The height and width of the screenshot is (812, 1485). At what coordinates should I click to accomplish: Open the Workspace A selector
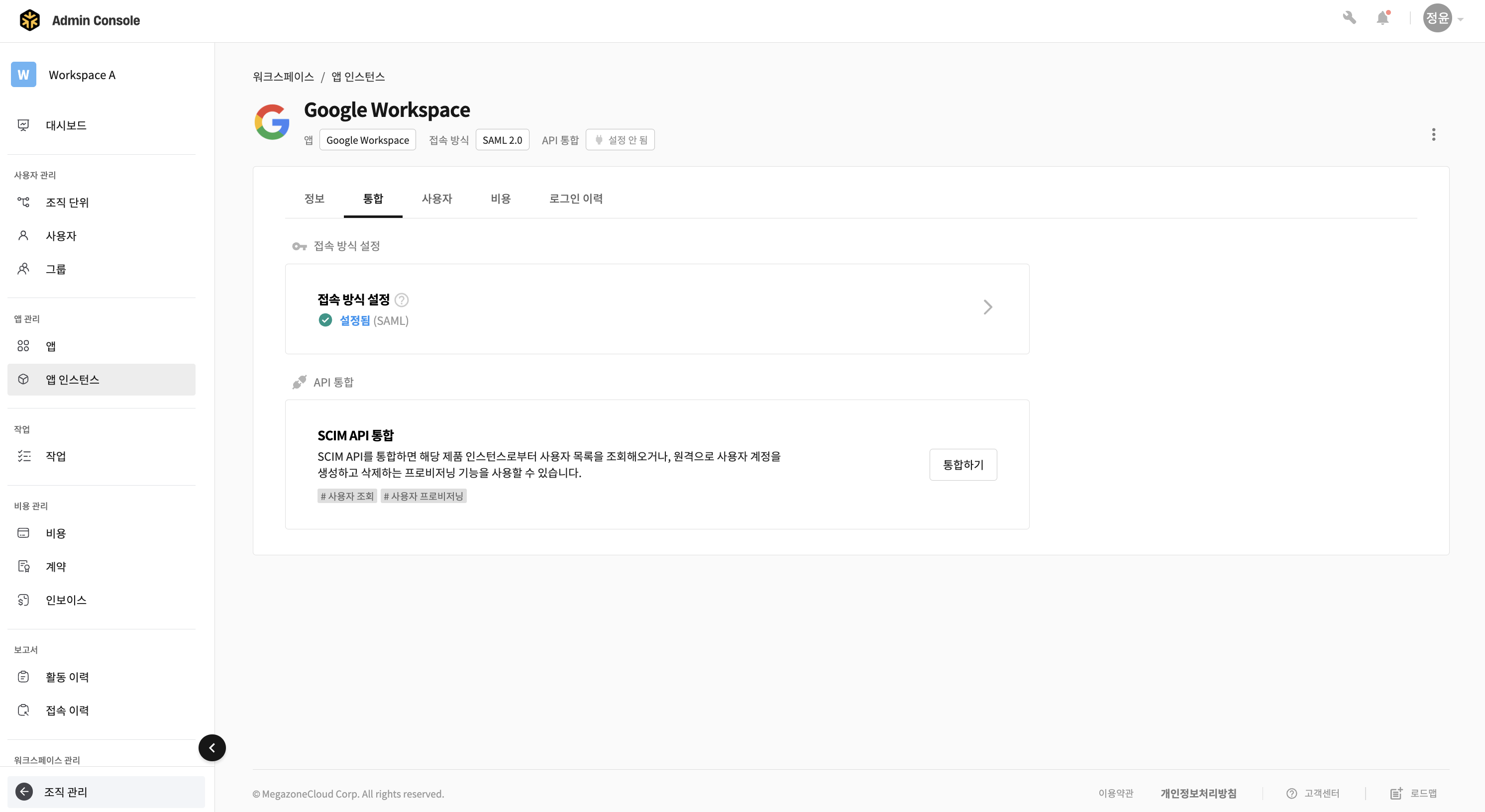coord(82,75)
